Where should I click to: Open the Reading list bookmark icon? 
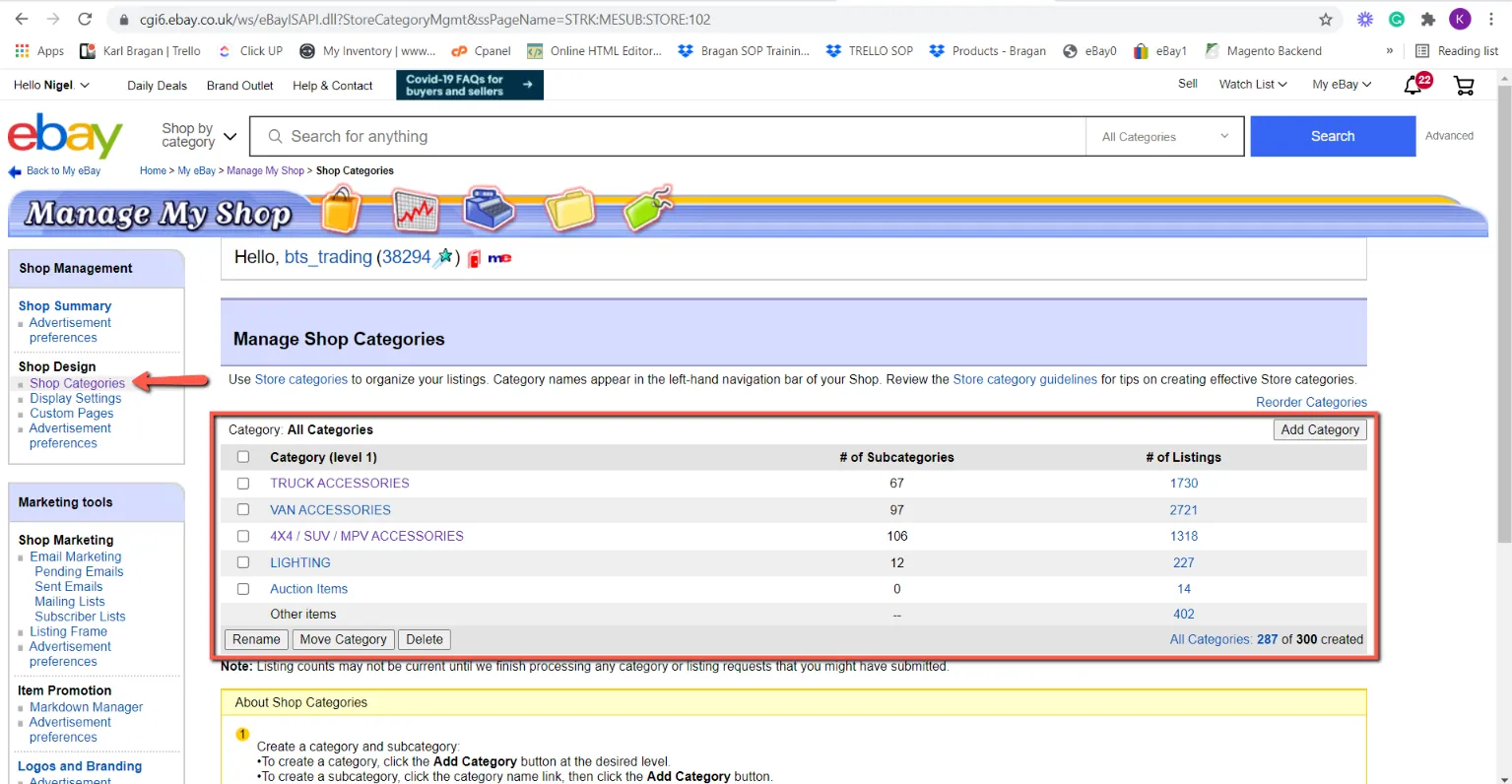click(1457, 51)
